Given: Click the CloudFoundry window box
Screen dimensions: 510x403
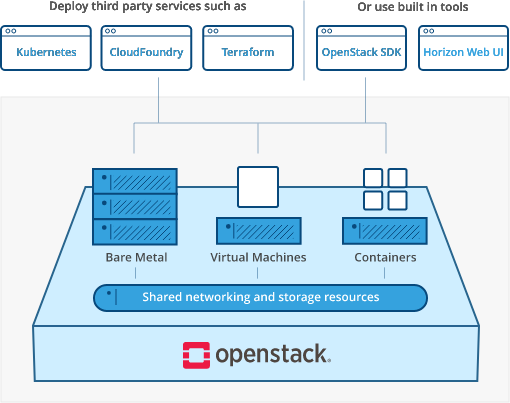Looking at the screenshot, I should [x=146, y=48].
